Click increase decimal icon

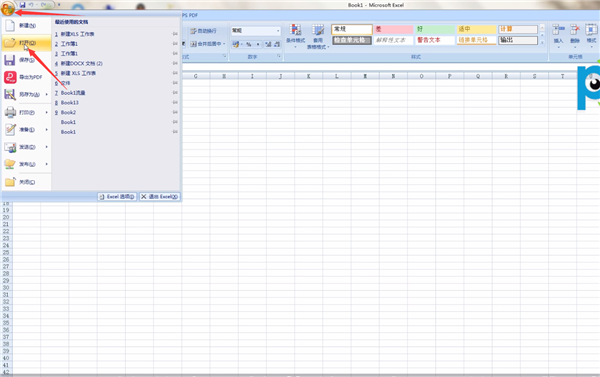point(268,44)
